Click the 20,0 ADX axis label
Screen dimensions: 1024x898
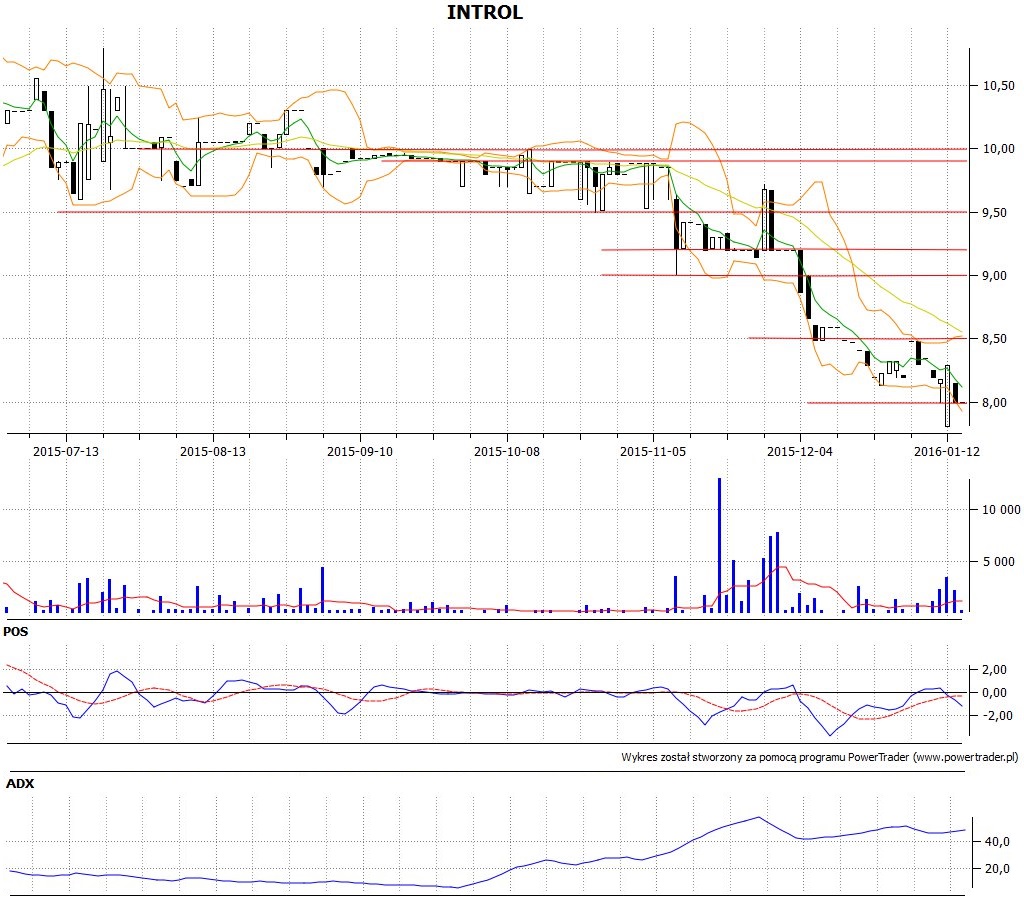997,869
